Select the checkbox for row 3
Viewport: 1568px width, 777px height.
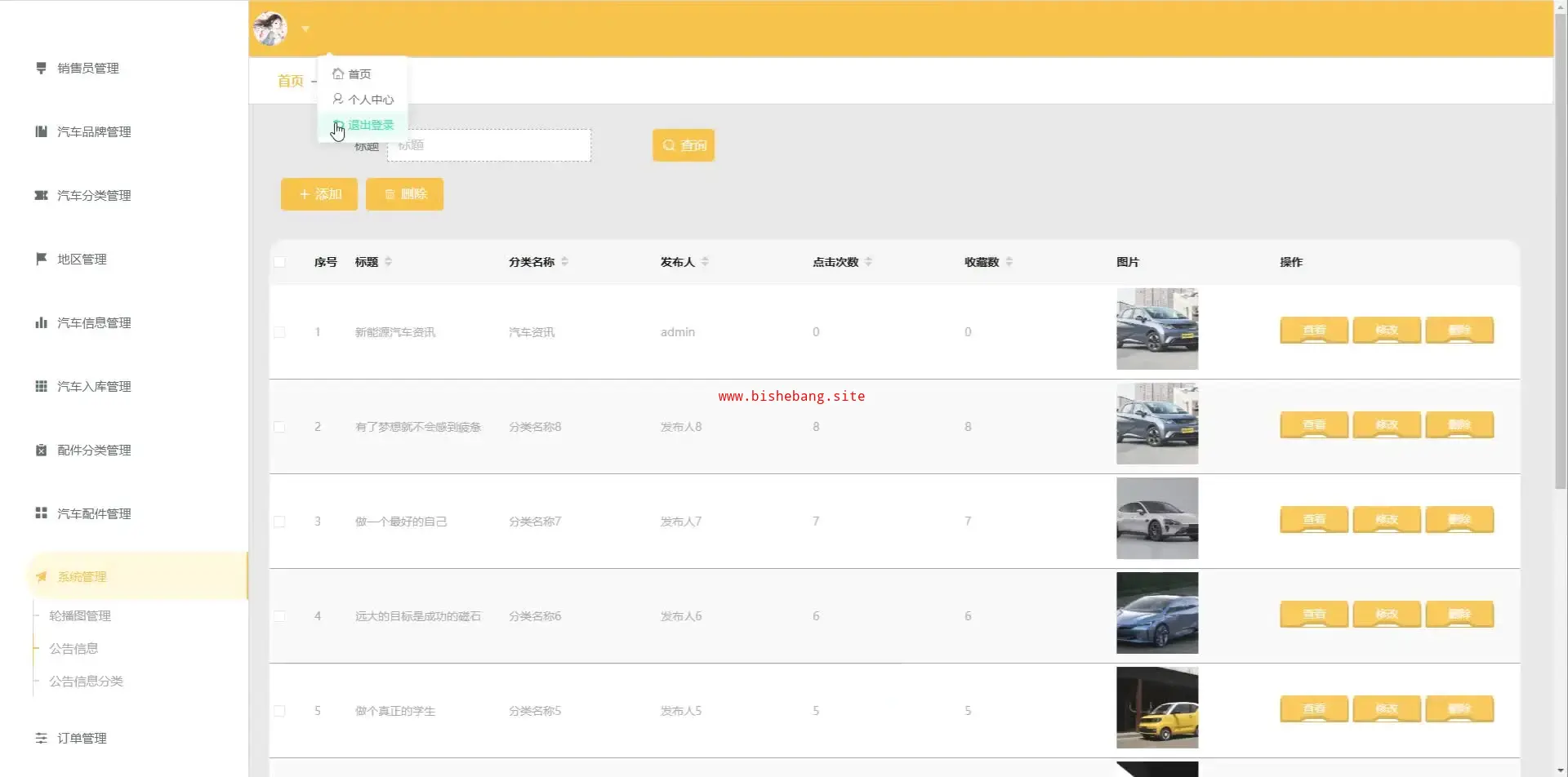279,522
